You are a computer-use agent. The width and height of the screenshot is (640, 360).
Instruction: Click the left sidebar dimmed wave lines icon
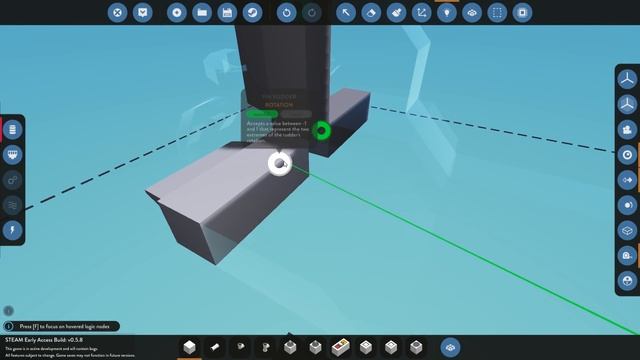click(13, 205)
